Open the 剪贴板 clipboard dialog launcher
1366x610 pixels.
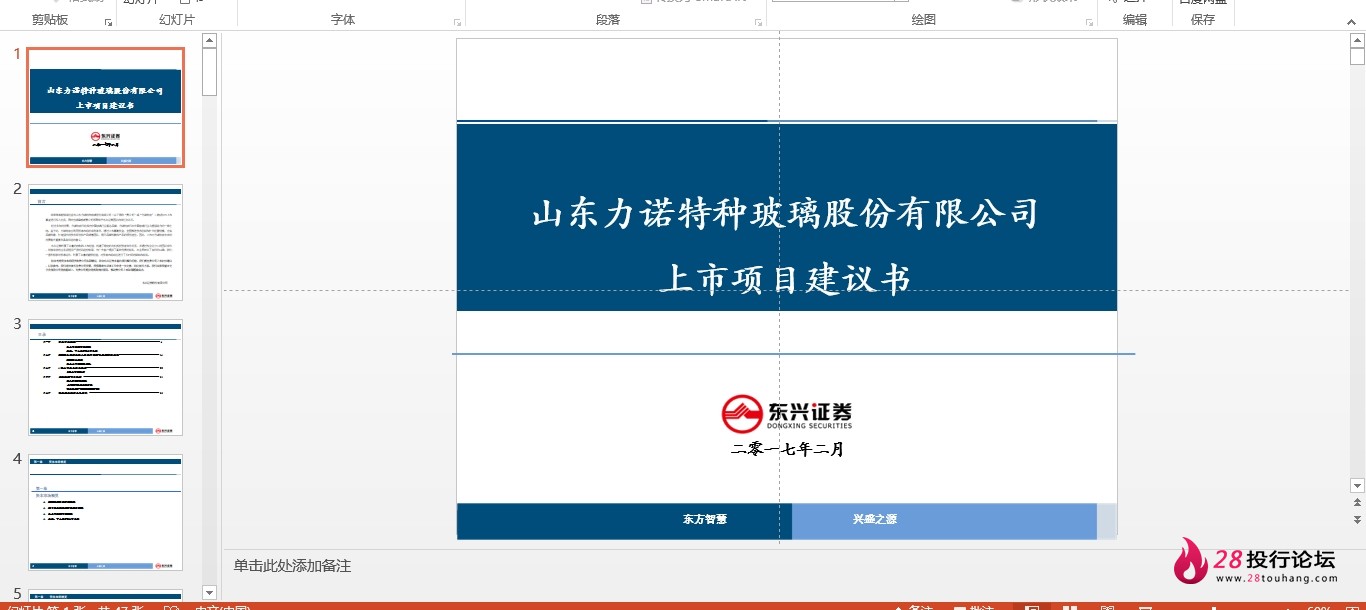coord(108,21)
